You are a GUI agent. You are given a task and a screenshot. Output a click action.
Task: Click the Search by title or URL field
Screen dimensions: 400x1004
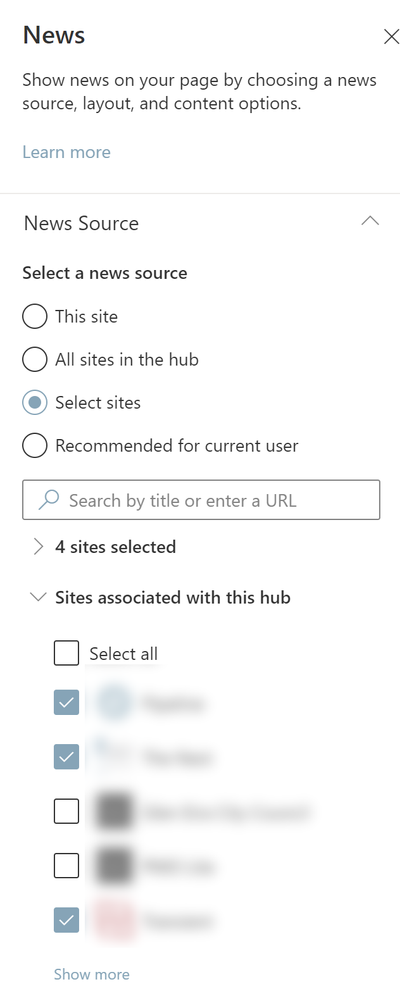coord(201,500)
